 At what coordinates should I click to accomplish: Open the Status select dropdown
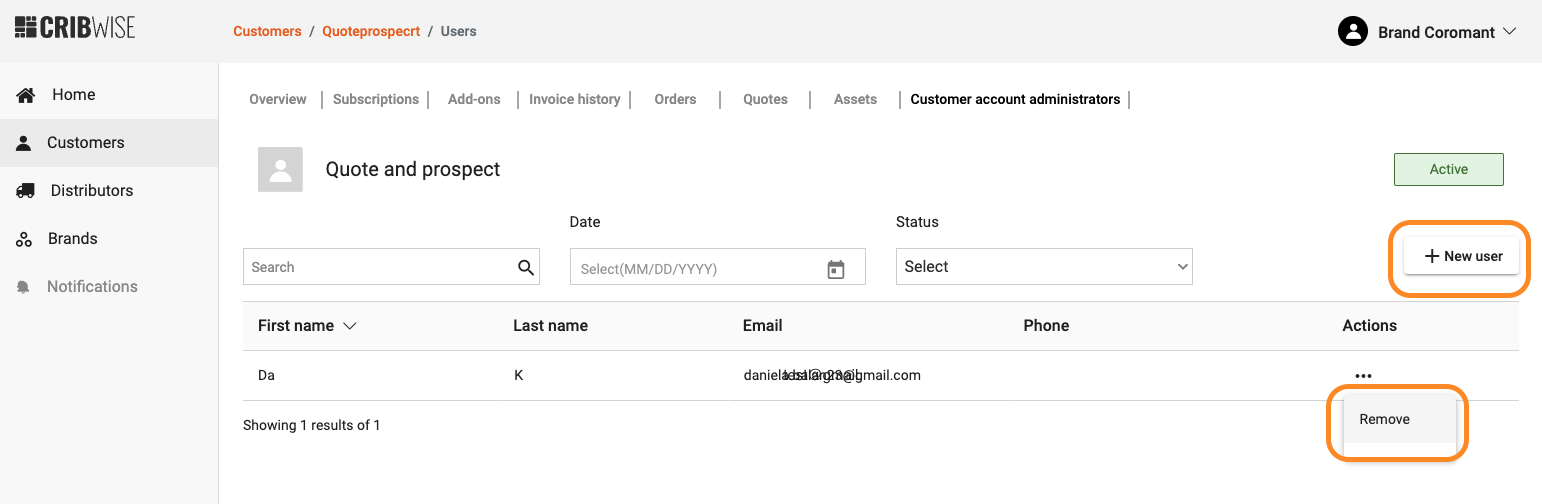coord(1043,267)
